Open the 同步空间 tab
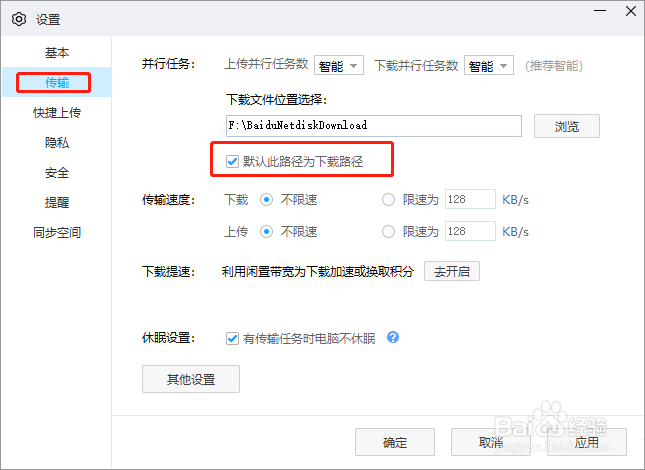 pyautogui.click(x=57, y=232)
